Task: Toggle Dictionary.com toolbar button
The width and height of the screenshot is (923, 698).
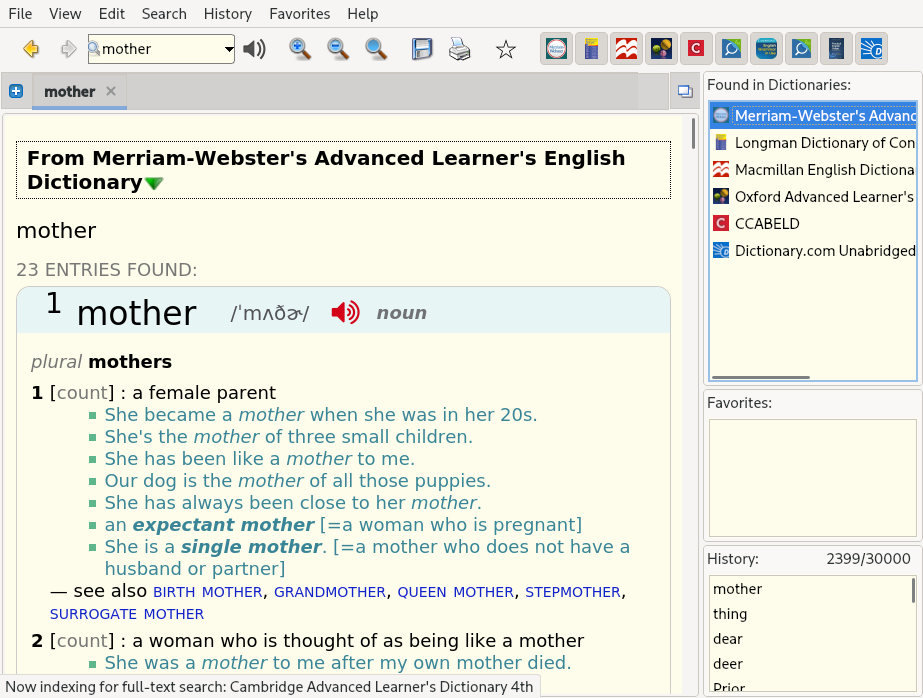Action: coord(871,49)
